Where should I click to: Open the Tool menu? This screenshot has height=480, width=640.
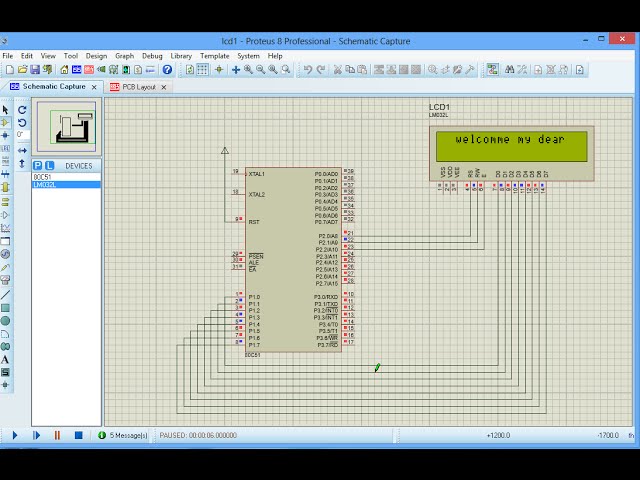[x=71, y=56]
